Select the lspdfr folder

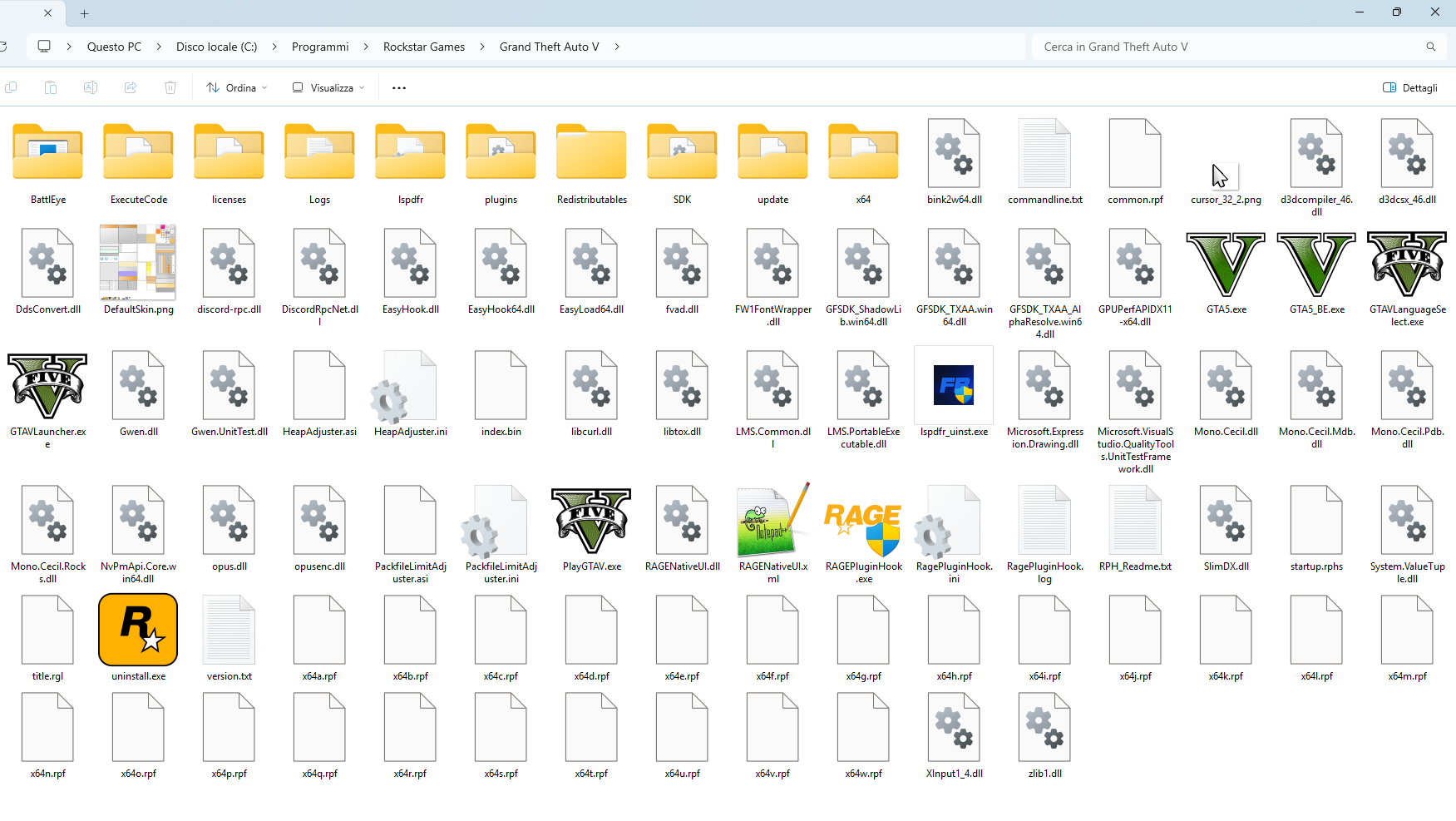pos(410,151)
